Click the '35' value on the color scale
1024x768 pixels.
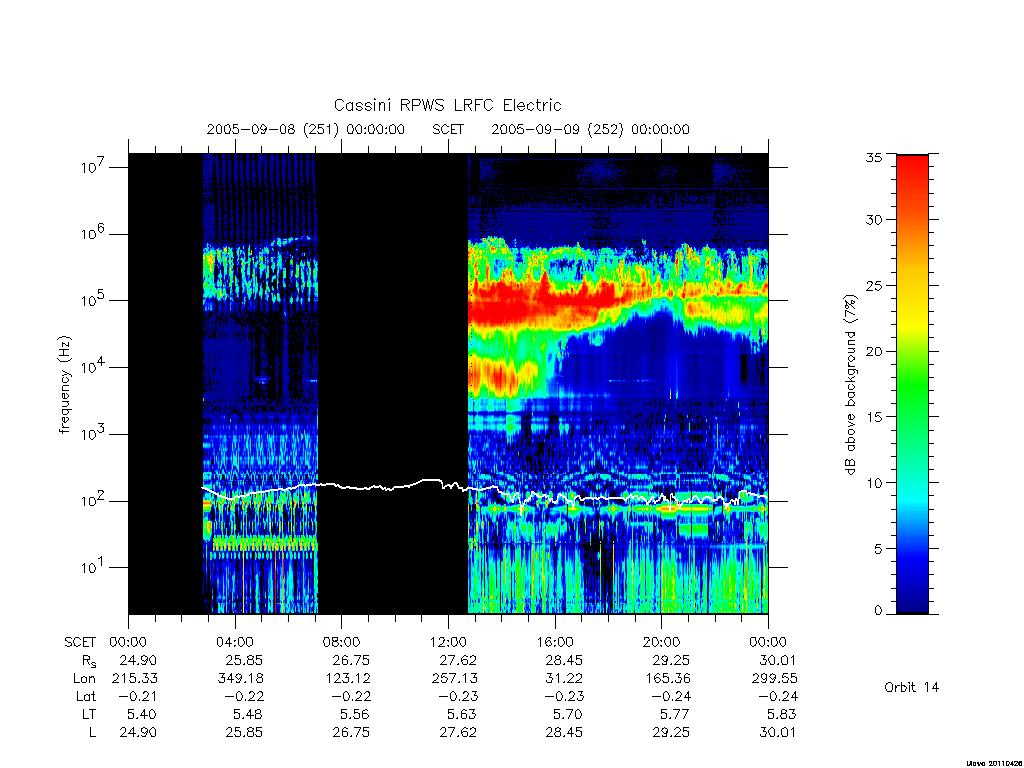click(x=873, y=157)
